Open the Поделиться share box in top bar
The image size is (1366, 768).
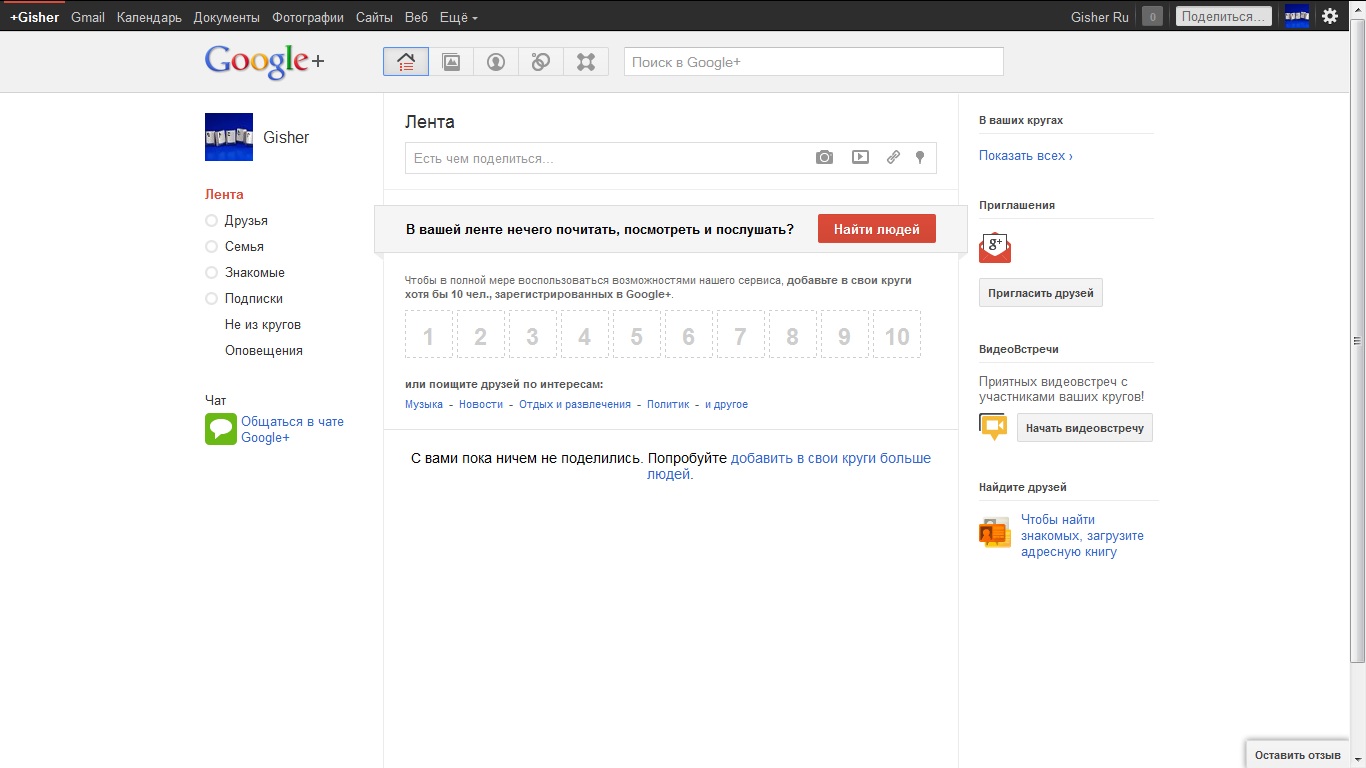pyautogui.click(x=1223, y=17)
